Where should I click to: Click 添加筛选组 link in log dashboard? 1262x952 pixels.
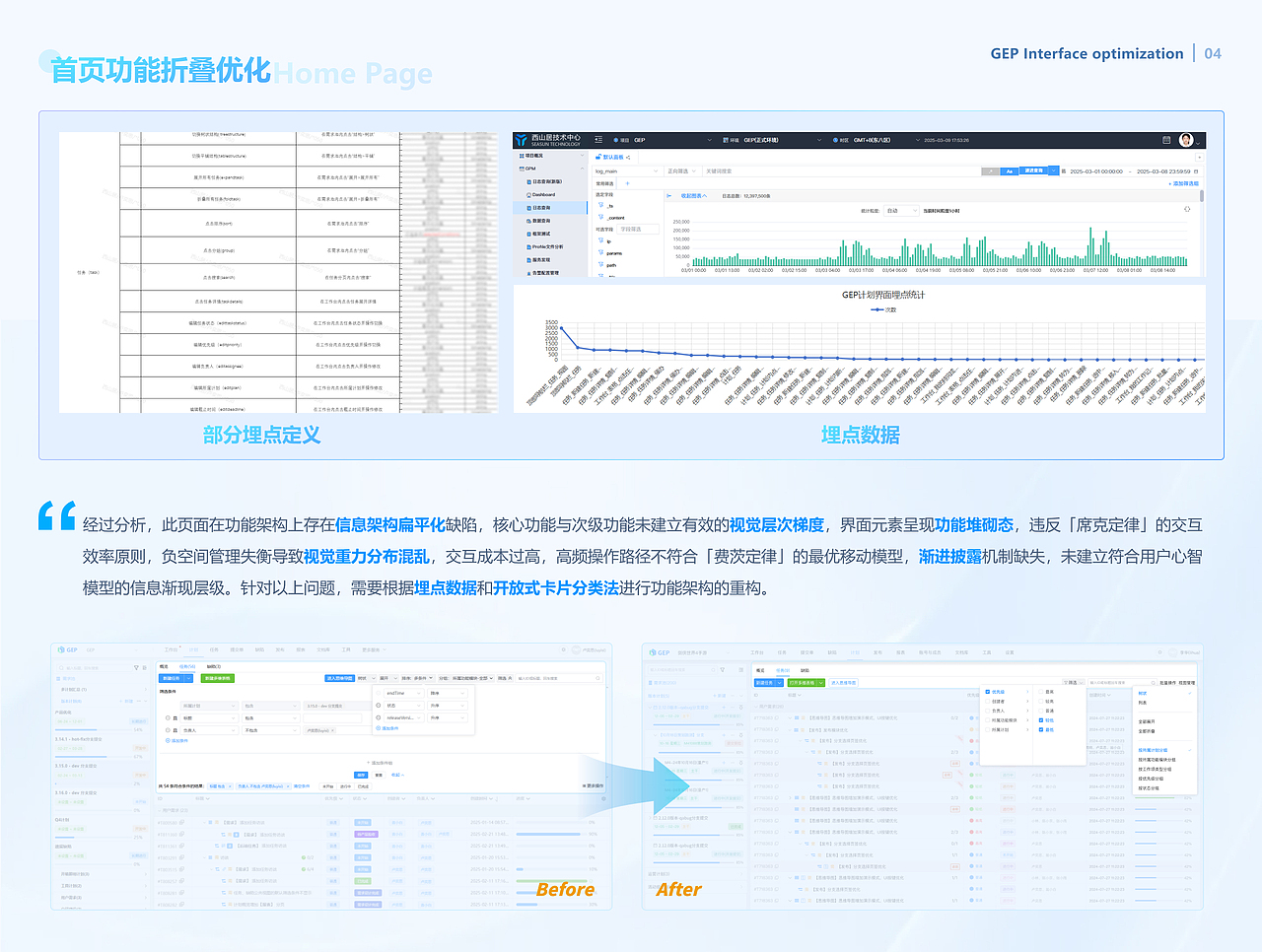[1184, 183]
